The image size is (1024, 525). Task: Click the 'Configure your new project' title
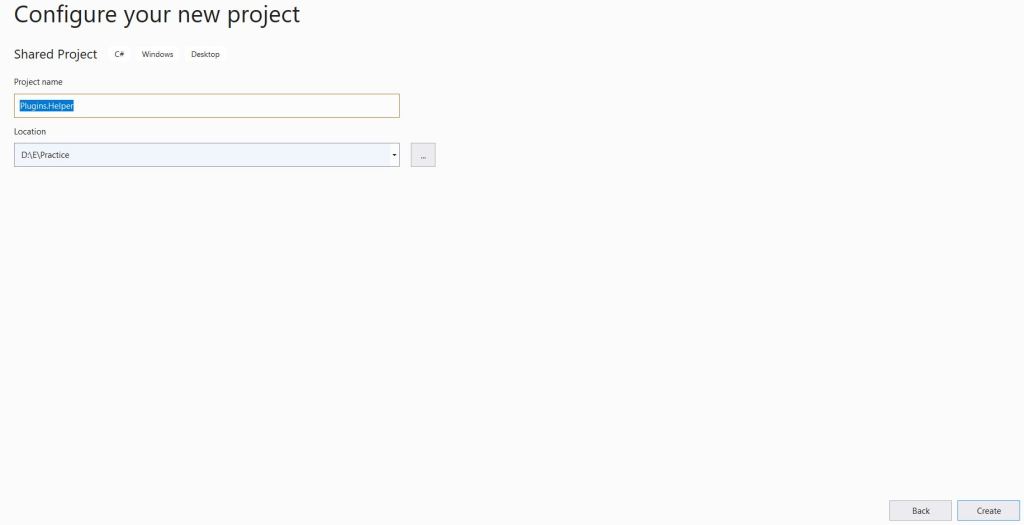[x=157, y=15]
